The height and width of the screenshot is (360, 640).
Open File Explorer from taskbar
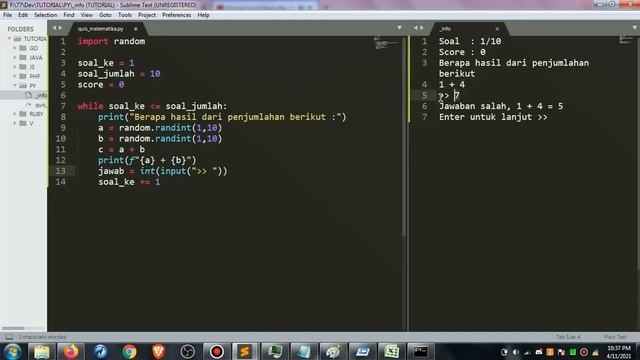tap(42, 351)
